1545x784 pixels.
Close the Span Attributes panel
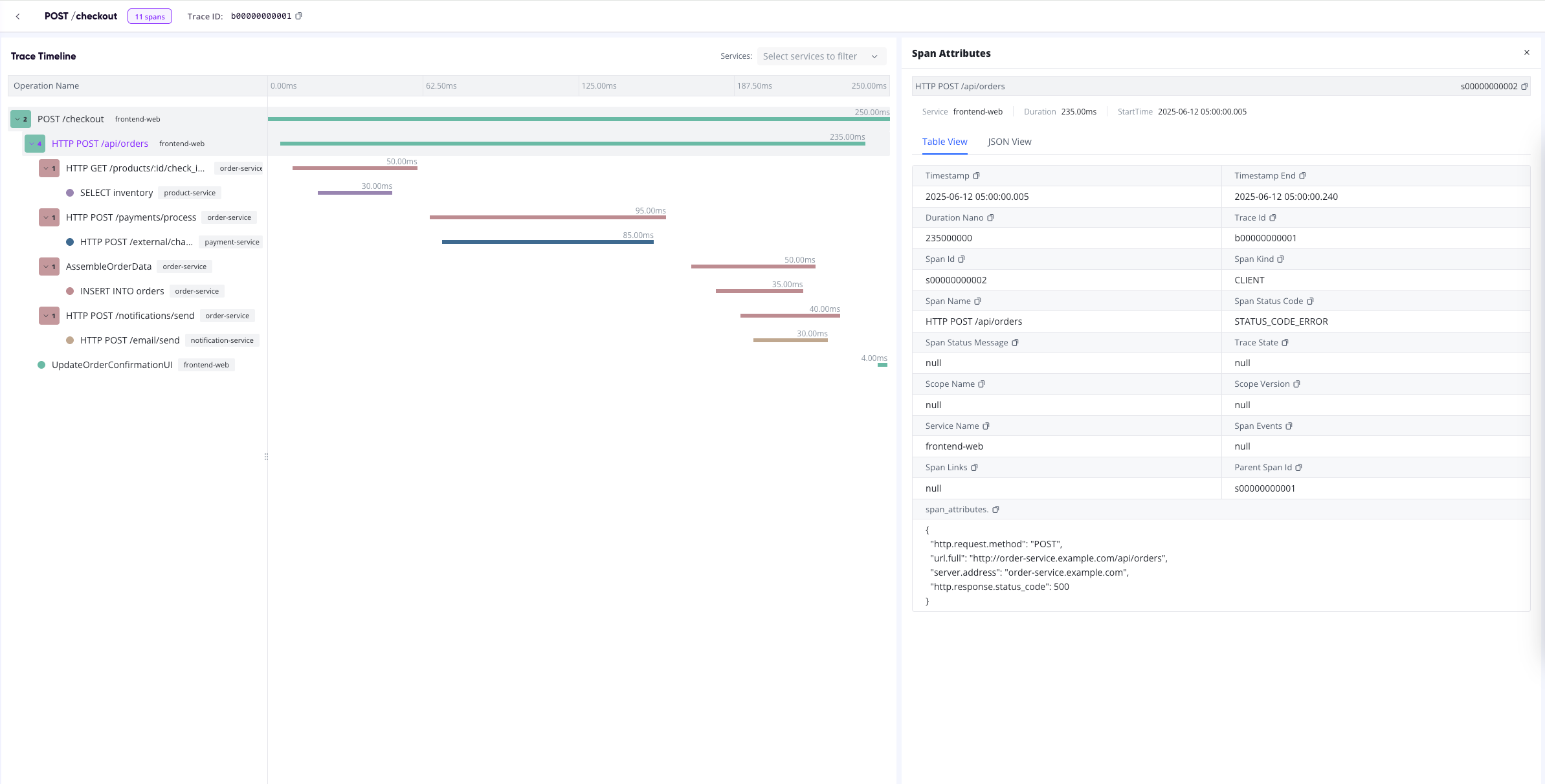tap(1527, 53)
